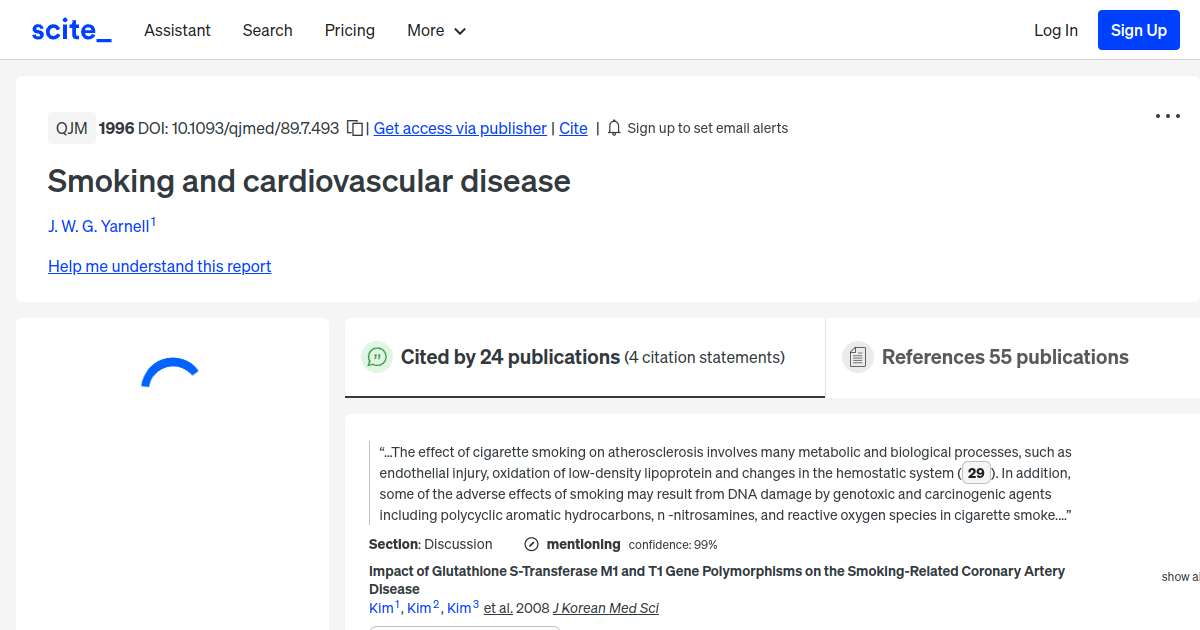Click Get access via publisher
This screenshot has width=1200, height=630.
point(459,128)
